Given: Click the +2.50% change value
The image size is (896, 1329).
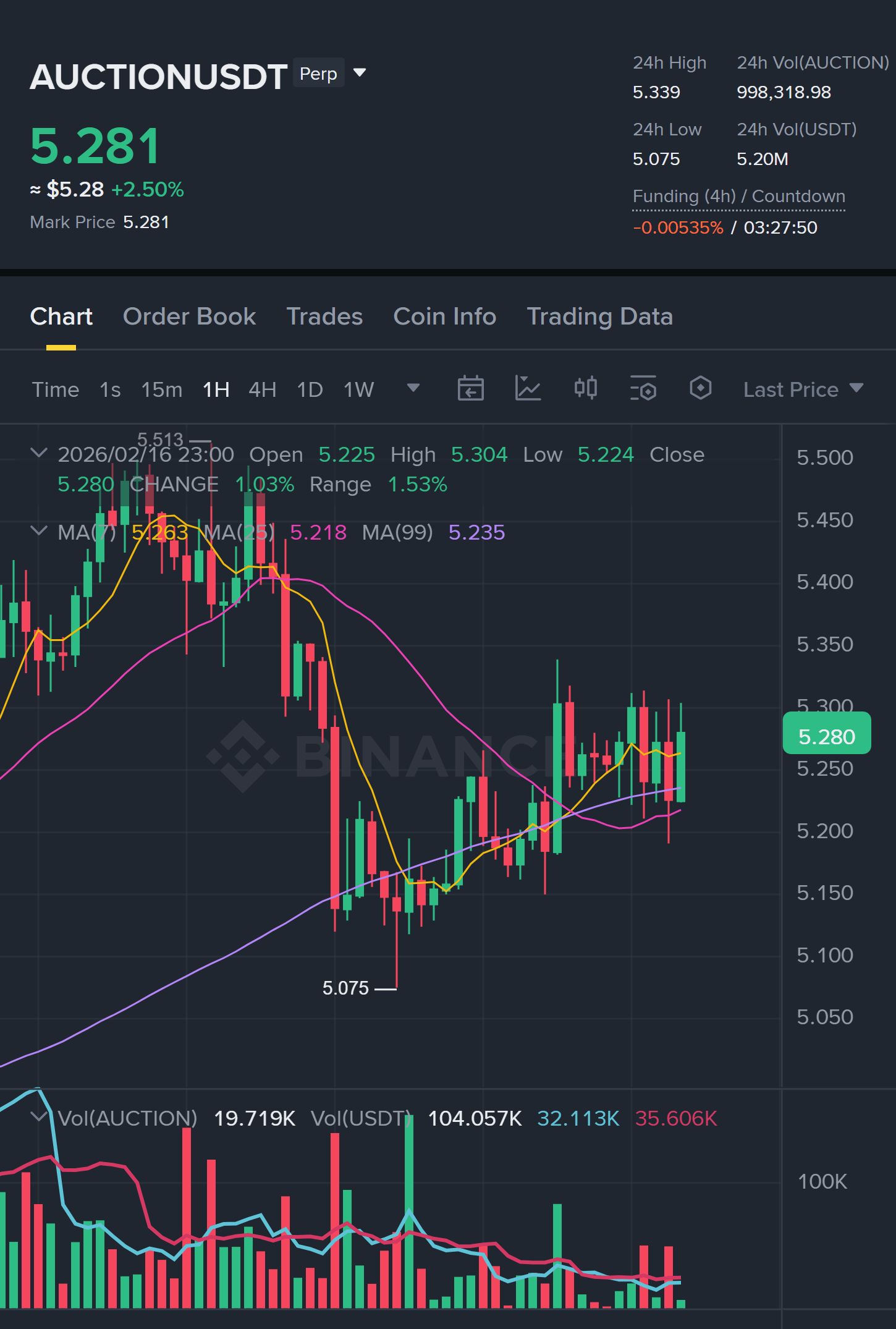Looking at the screenshot, I should 148,189.
